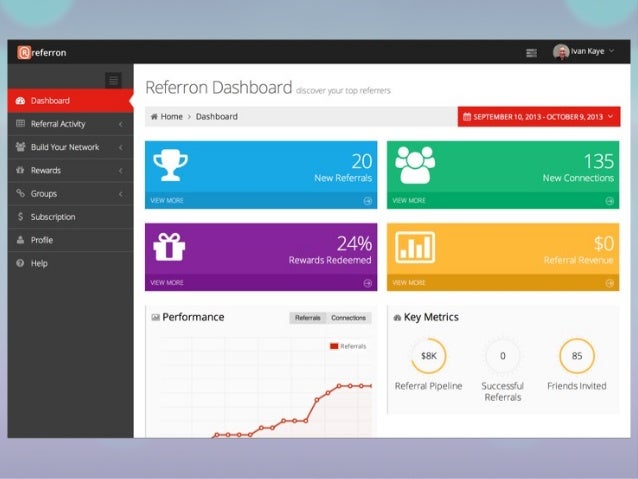Click the Key Metrics panel icon
Screen dimensions: 638x479
pyautogui.click(x=397, y=317)
